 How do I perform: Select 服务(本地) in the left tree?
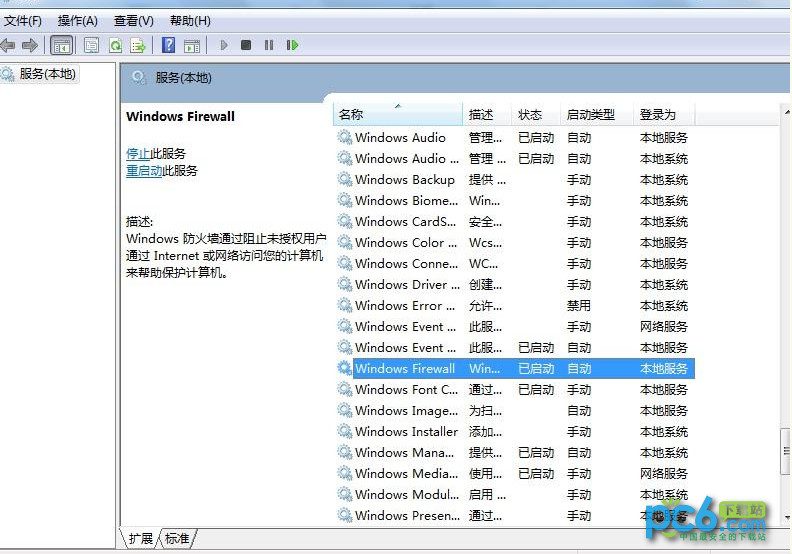click(47, 74)
